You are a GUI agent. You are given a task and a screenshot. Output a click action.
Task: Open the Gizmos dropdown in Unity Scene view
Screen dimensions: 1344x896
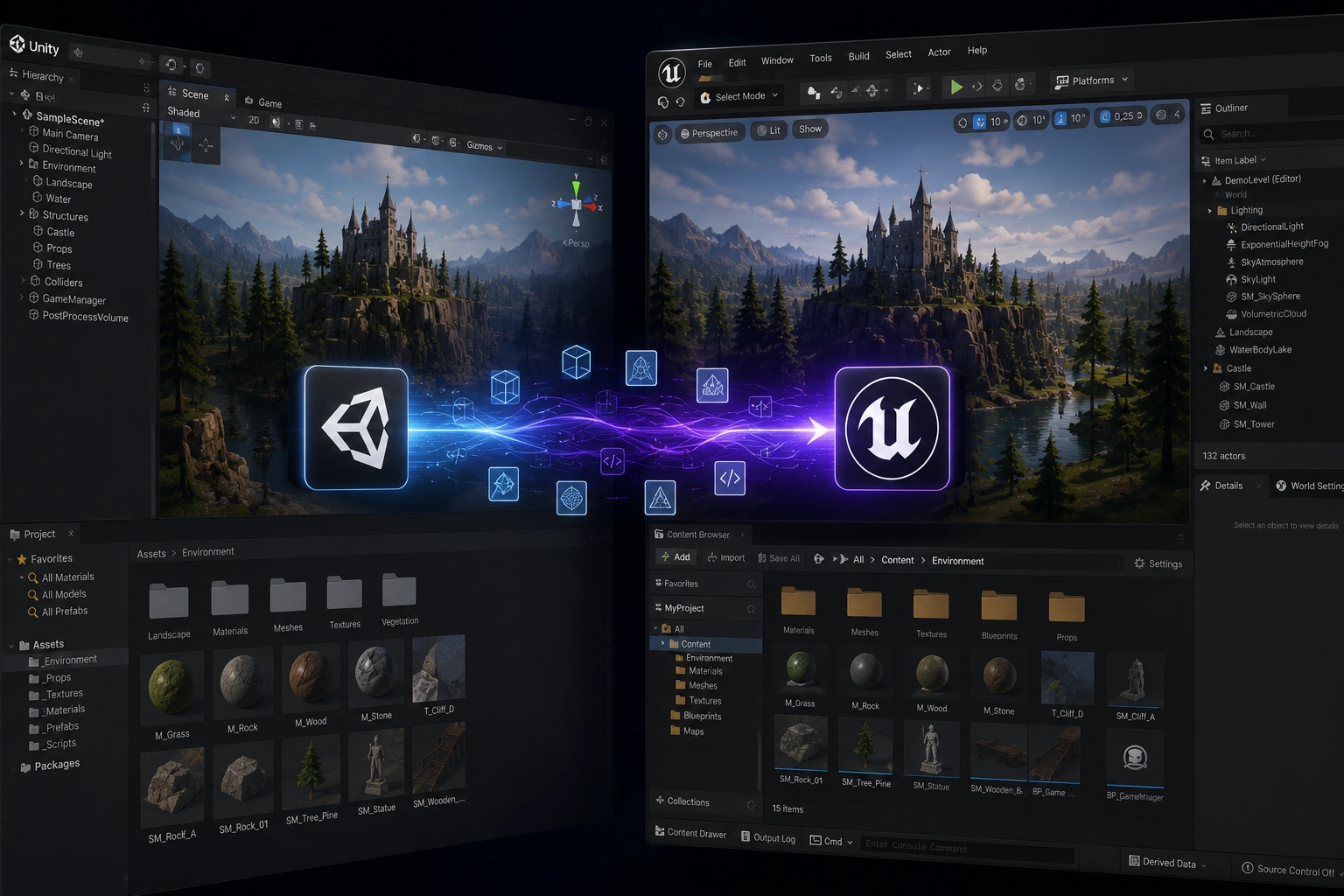(485, 146)
